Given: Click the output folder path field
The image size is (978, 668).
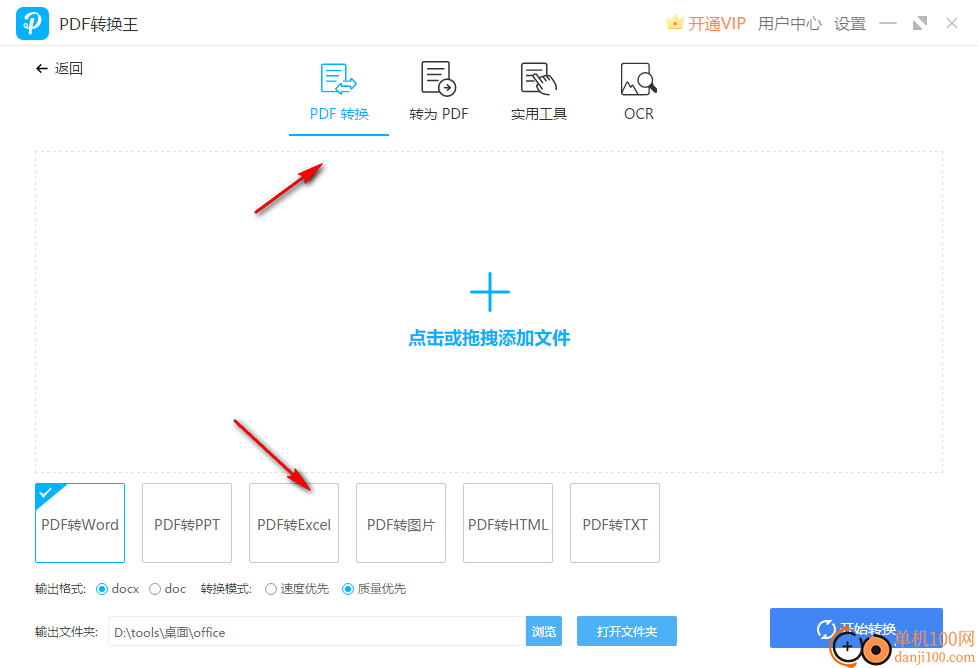Looking at the screenshot, I should (x=317, y=632).
